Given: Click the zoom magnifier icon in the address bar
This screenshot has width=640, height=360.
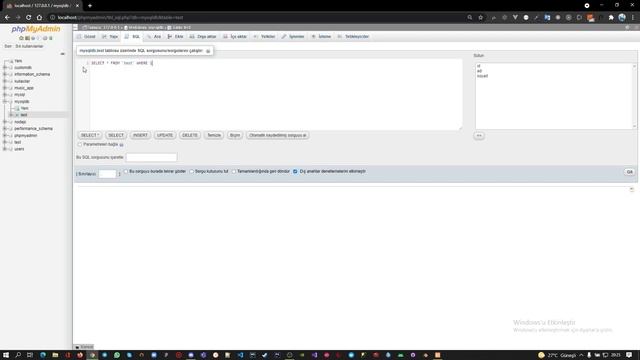Looking at the screenshot, I should (470, 18).
